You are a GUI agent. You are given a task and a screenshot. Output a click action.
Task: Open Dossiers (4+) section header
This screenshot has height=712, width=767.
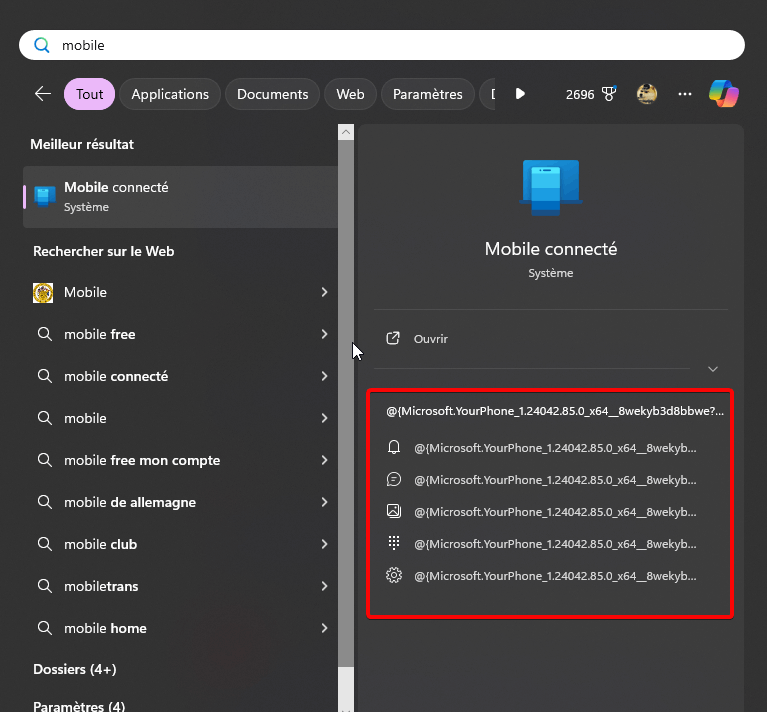(75, 669)
